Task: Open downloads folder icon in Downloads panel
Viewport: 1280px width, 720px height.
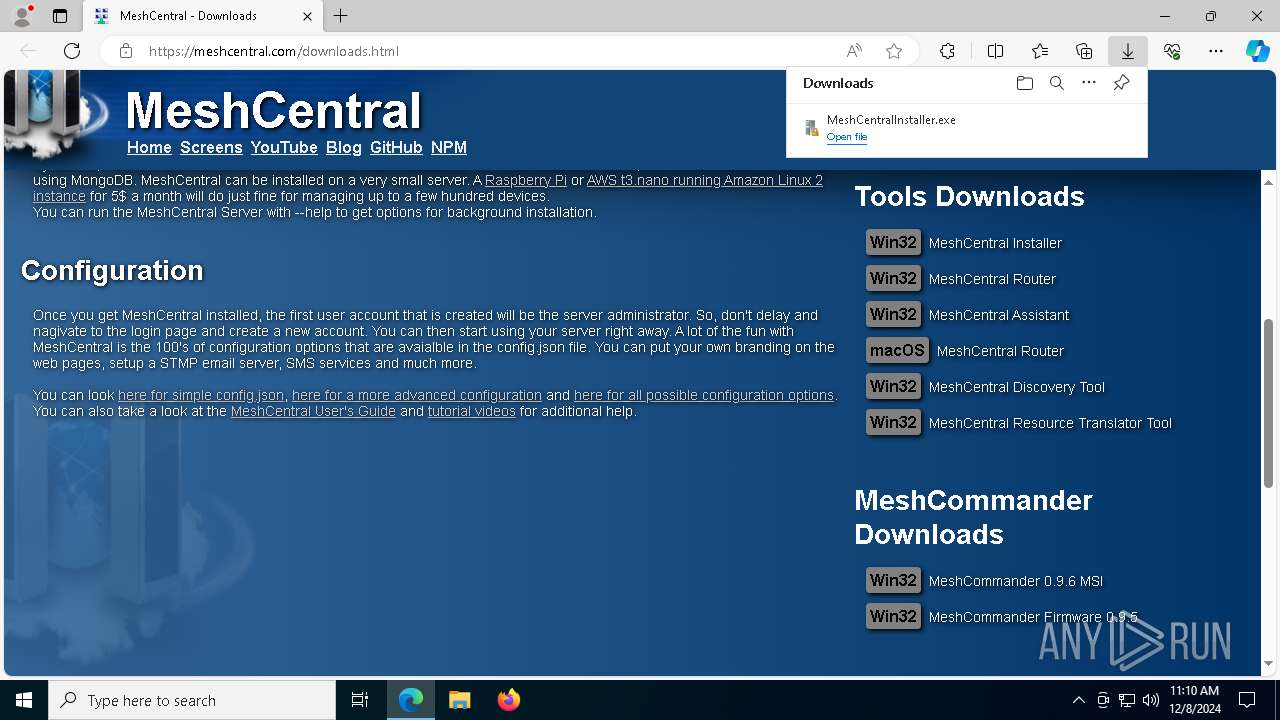Action: coord(1024,83)
